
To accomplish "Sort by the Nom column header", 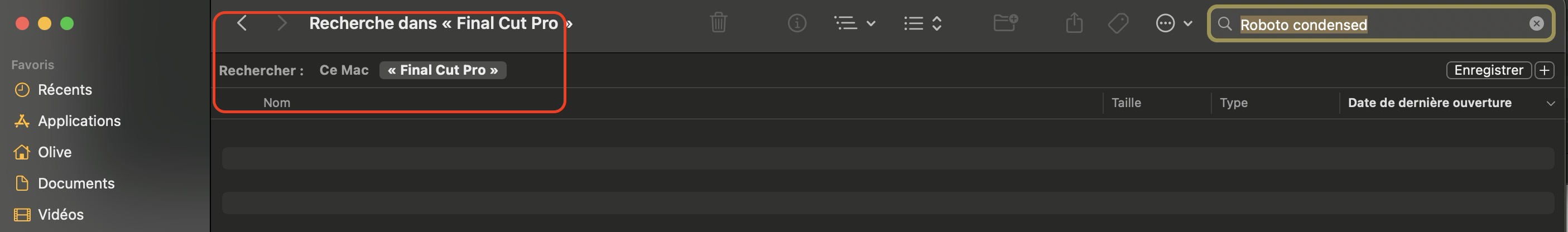I will tap(277, 103).
